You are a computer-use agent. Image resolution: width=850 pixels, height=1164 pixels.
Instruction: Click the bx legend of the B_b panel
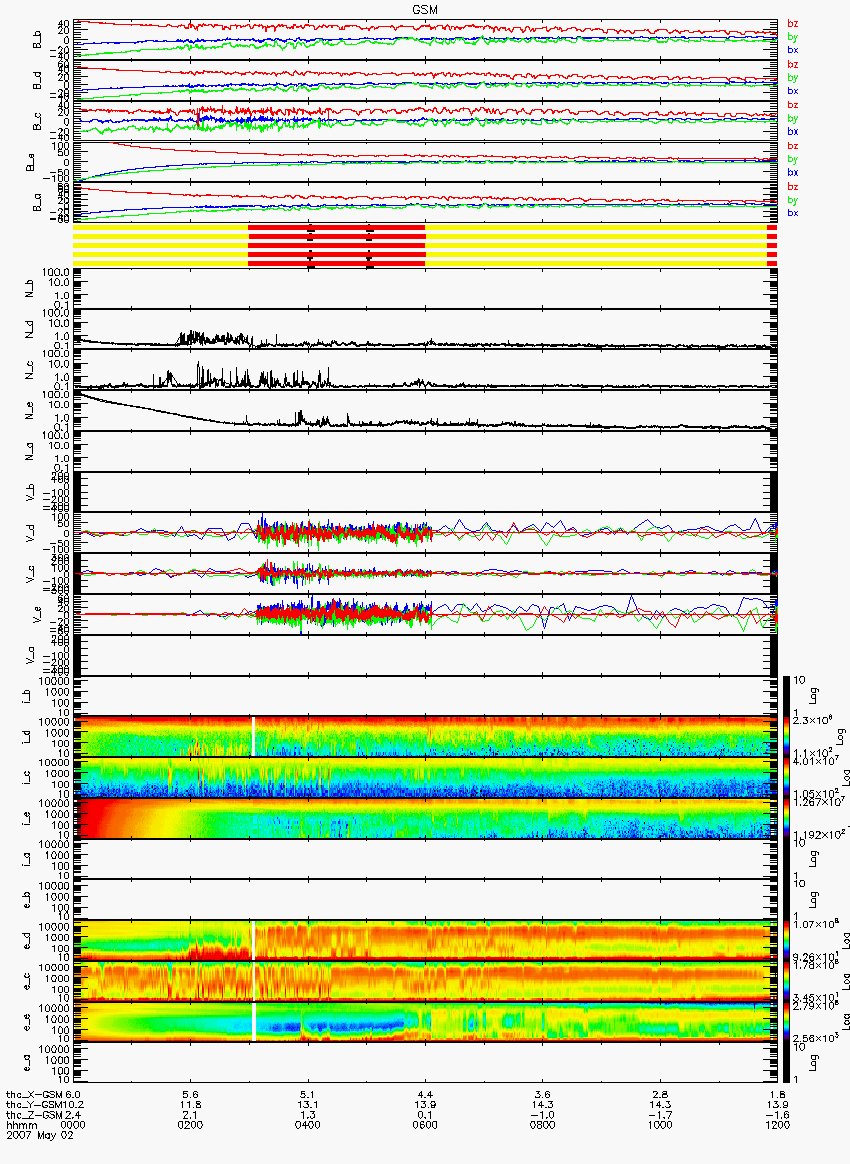pyautogui.click(x=793, y=50)
